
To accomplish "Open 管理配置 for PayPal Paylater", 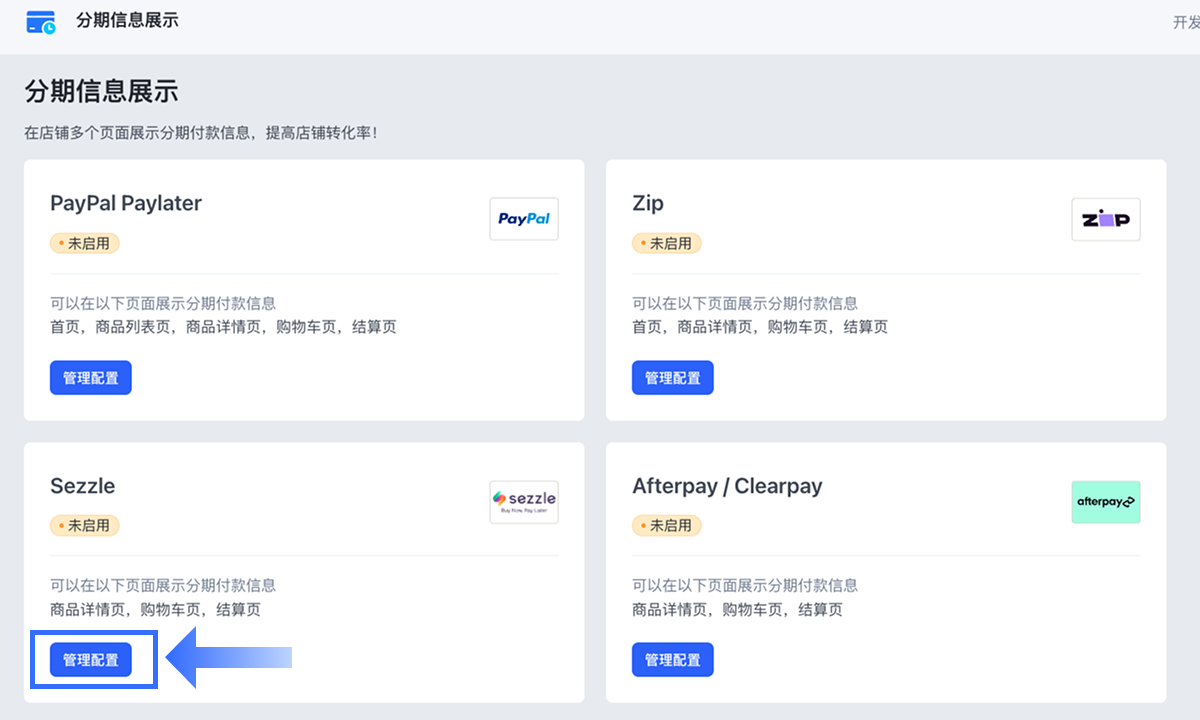I will click(91, 378).
